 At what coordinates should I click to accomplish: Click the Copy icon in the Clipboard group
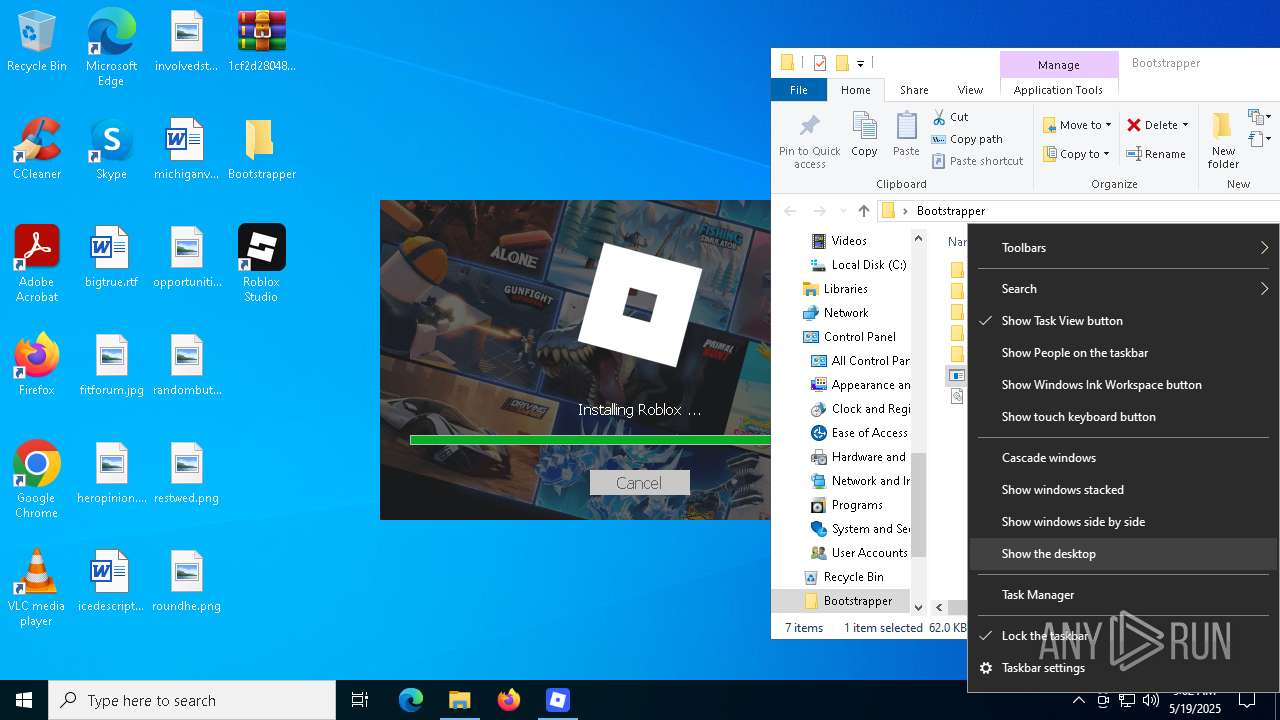[864, 135]
